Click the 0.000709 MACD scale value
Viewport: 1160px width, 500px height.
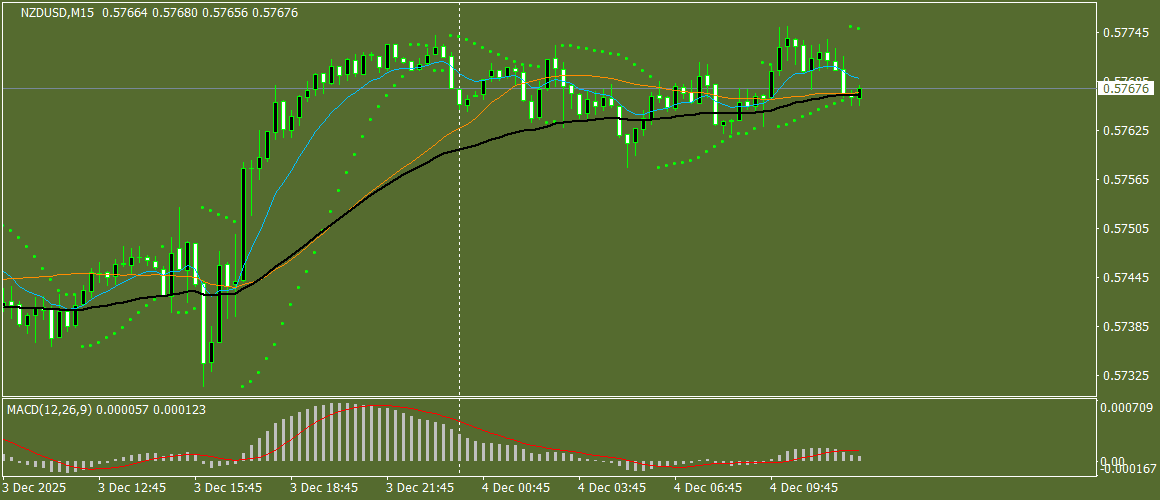click(1125, 407)
